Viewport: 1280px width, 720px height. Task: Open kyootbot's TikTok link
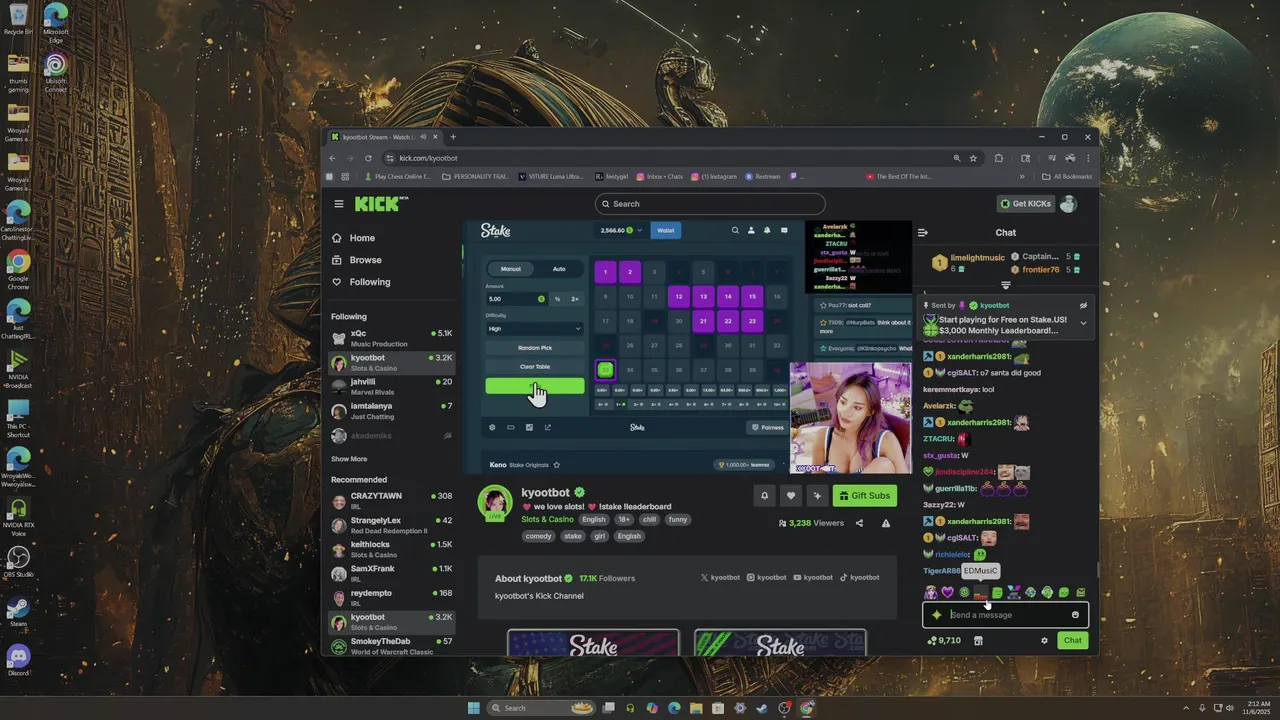(860, 577)
